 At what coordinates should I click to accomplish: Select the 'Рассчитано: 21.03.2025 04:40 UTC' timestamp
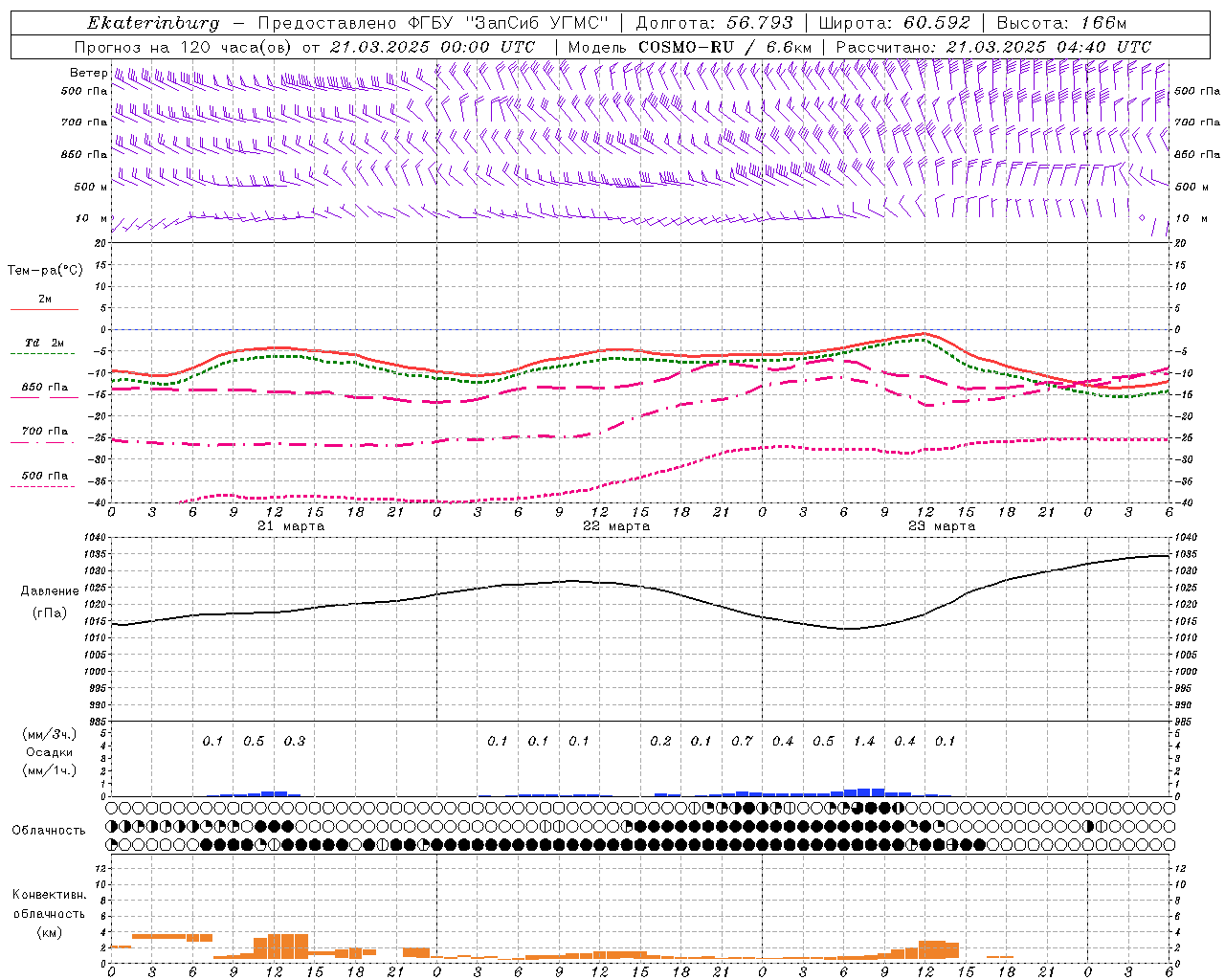tap(993, 47)
